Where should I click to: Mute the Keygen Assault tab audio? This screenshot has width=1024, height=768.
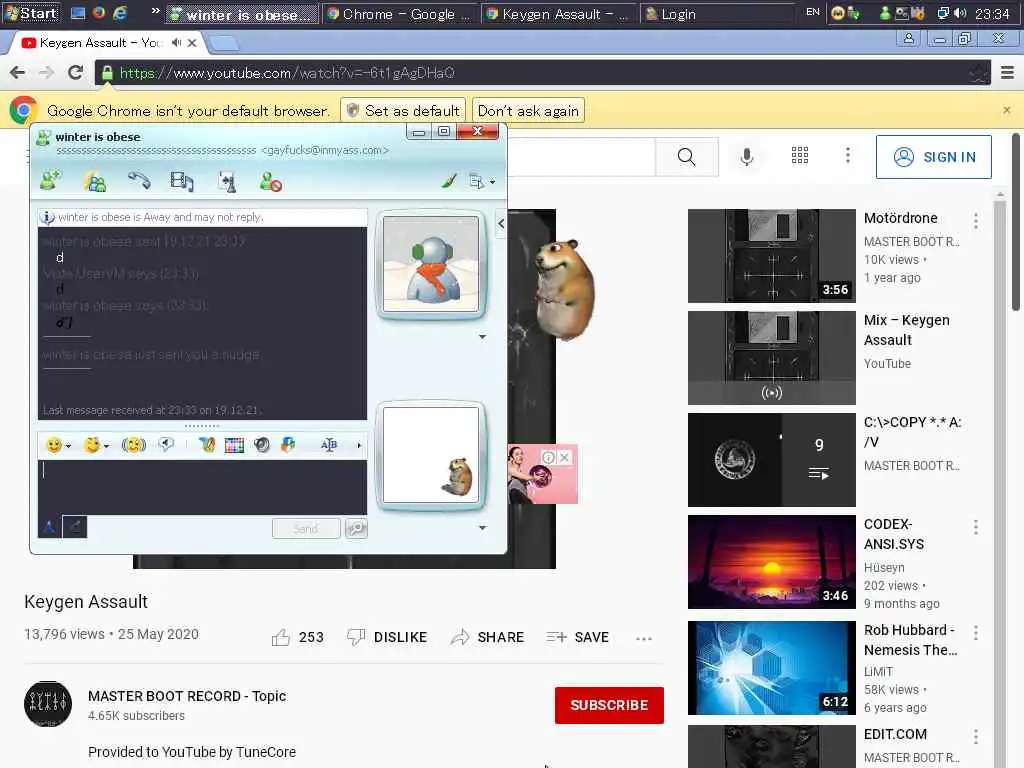tap(176, 42)
